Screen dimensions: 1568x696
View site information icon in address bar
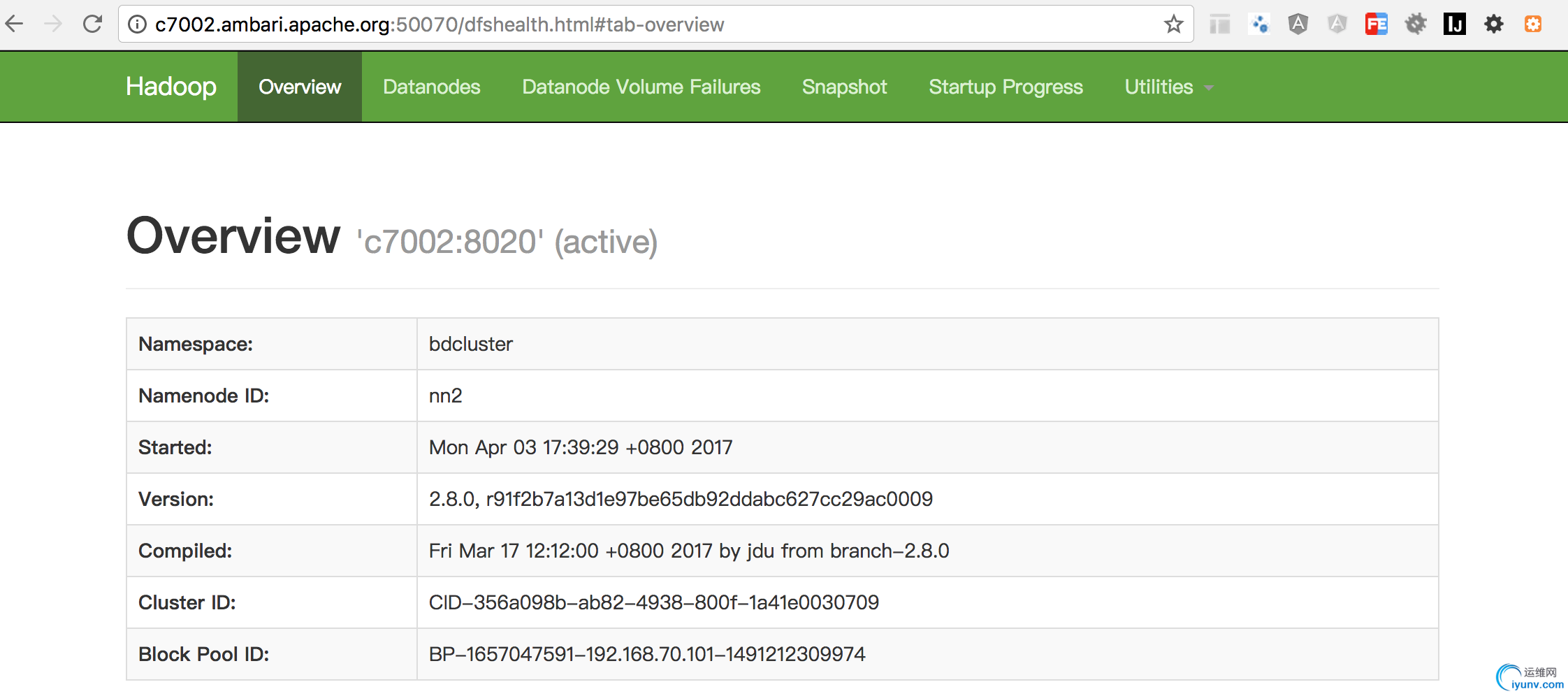point(138,24)
